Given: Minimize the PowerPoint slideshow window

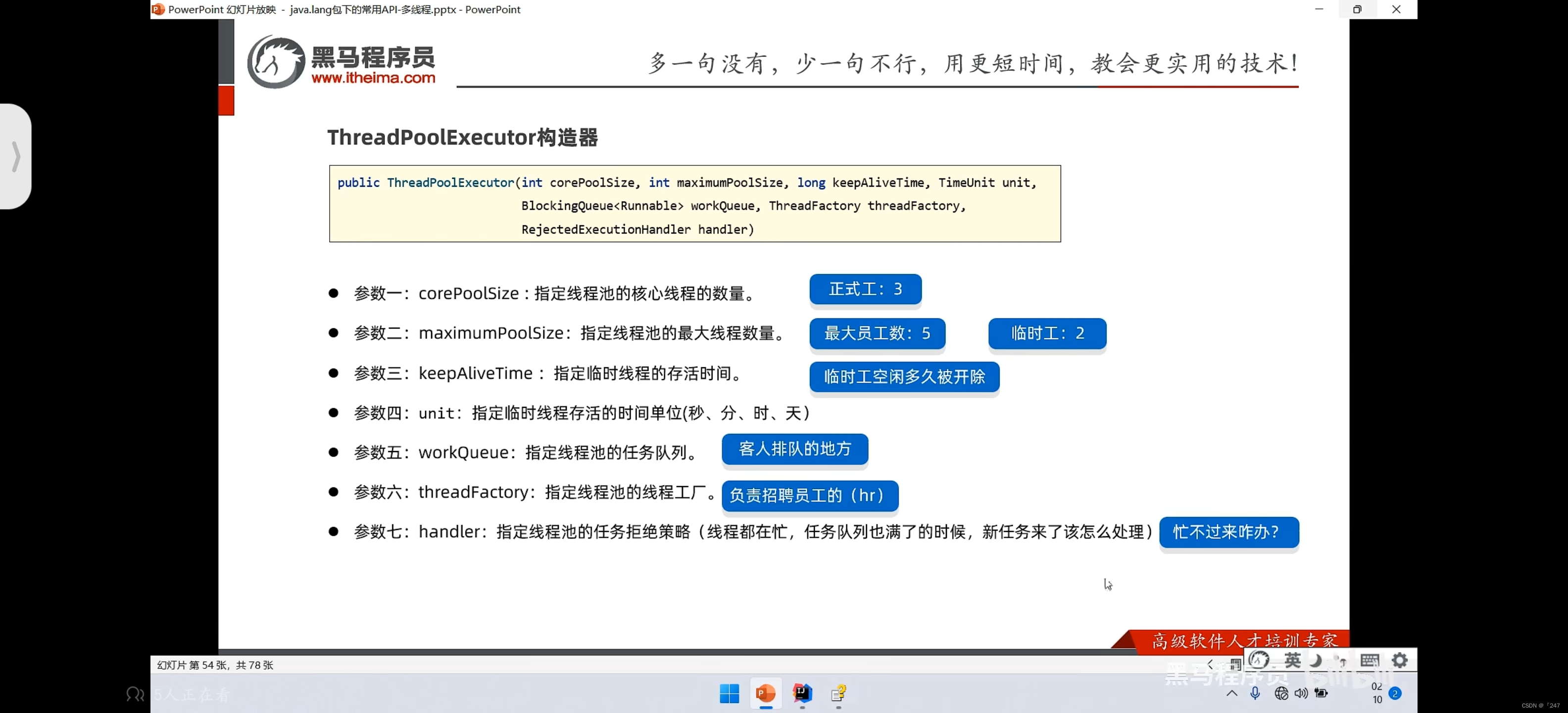Looking at the screenshot, I should (x=1319, y=9).
